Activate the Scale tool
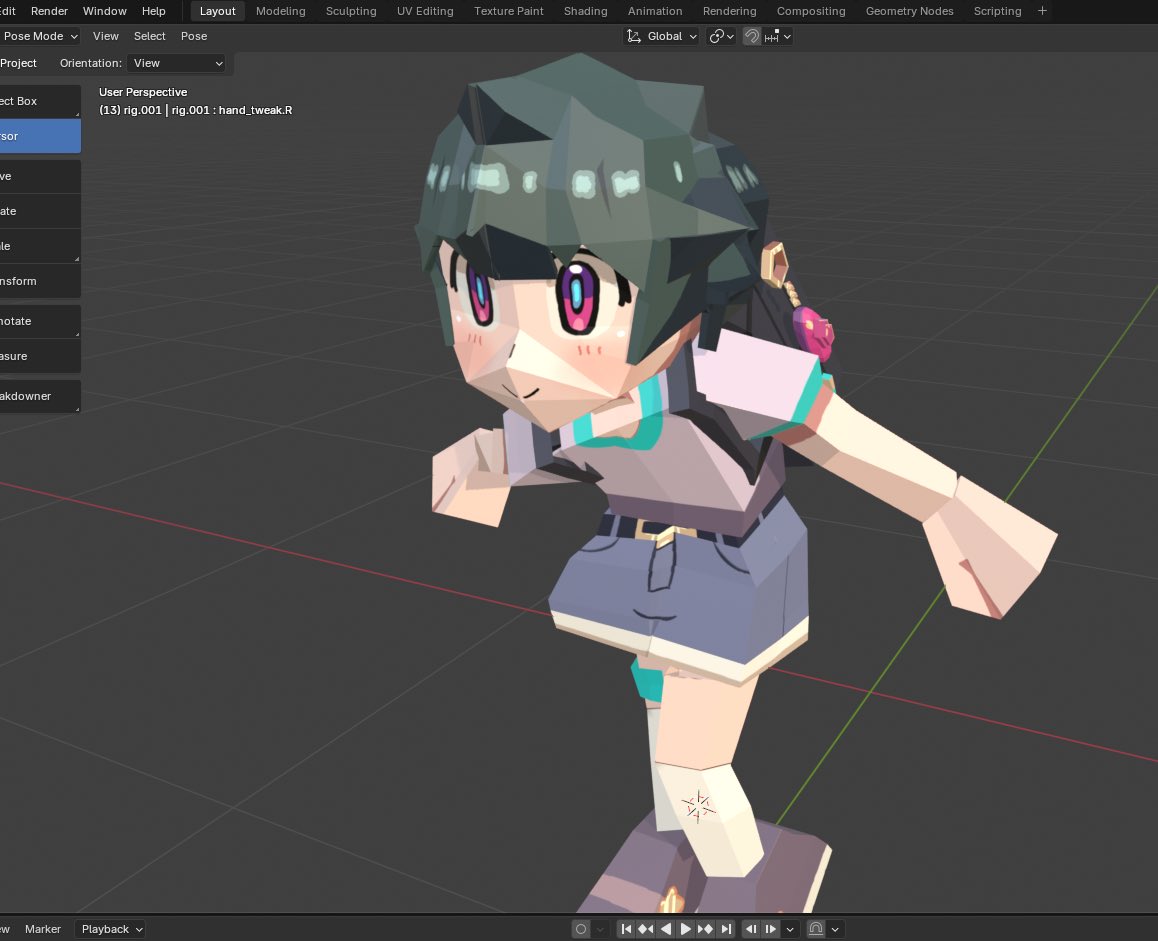1158x941 pixels. [40, 246]
